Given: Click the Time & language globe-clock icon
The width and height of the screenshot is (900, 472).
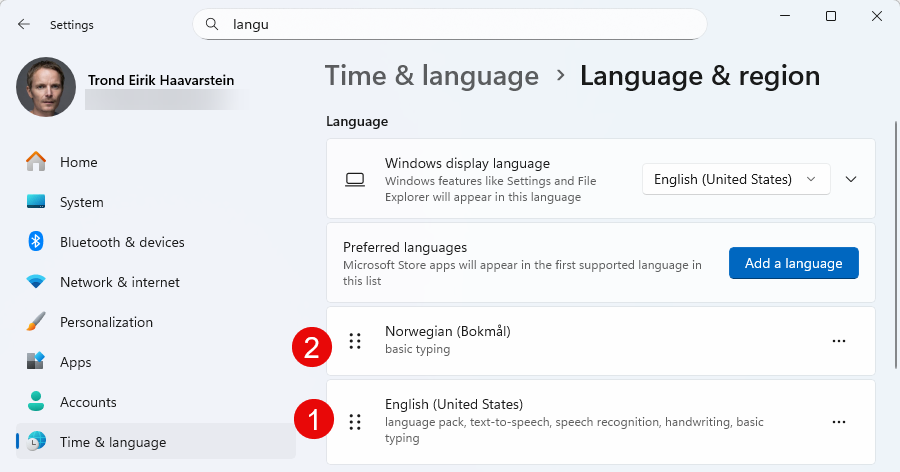Looking at the screenshot, I should pos(36,442).
